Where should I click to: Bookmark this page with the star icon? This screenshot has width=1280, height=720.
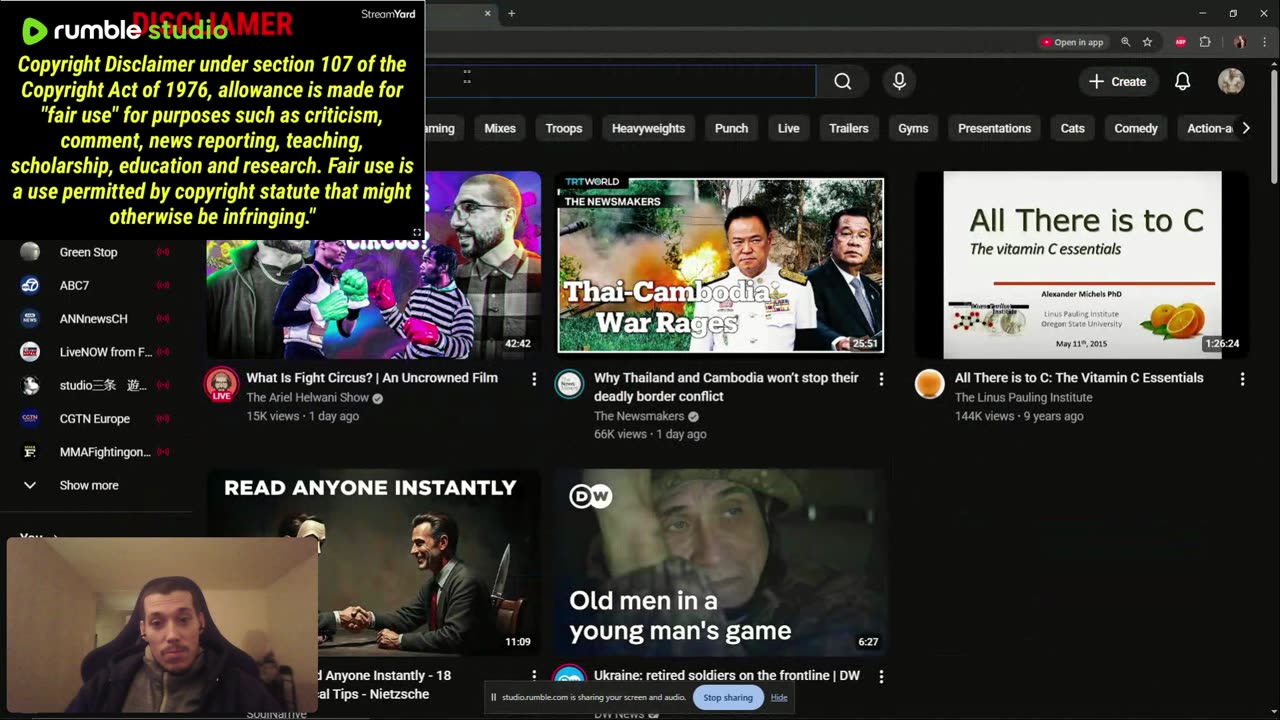[1147, 42]
